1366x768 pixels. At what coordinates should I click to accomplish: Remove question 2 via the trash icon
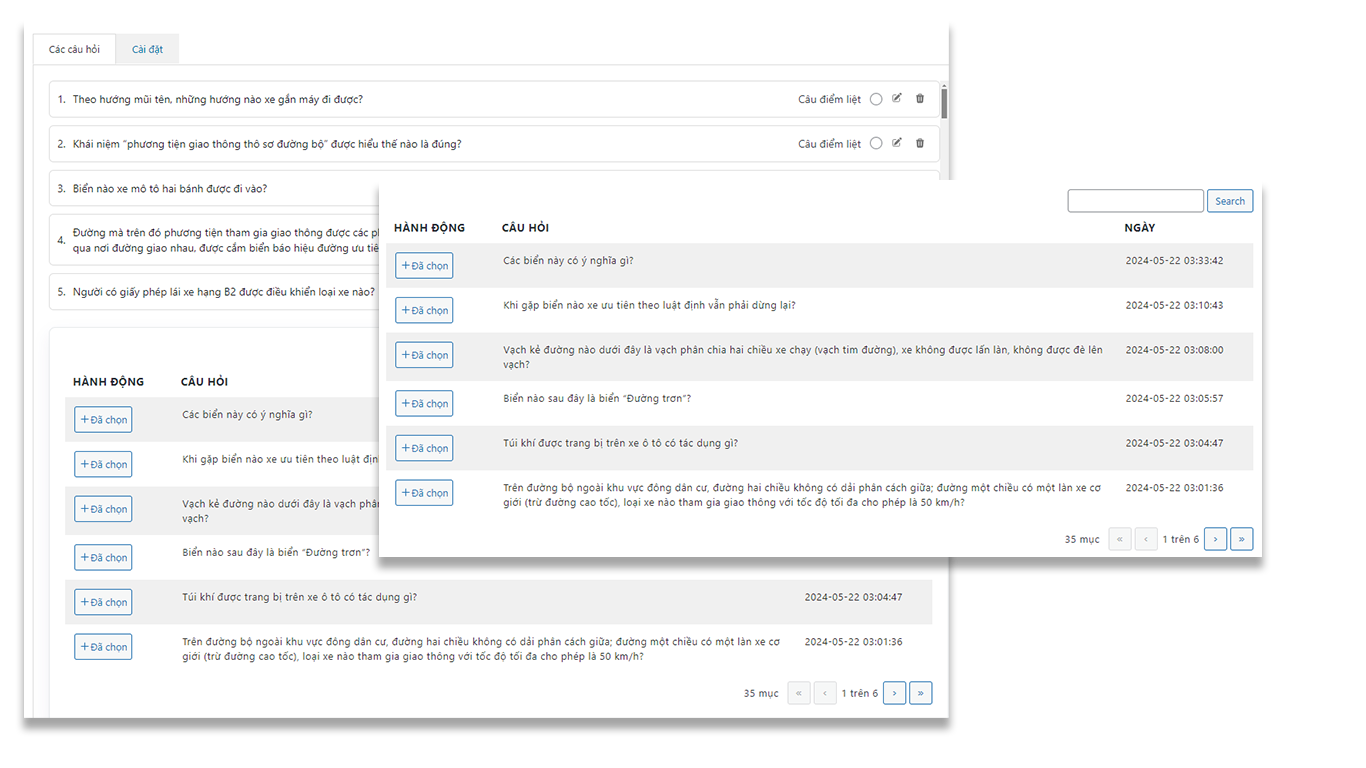coord(920,143)
